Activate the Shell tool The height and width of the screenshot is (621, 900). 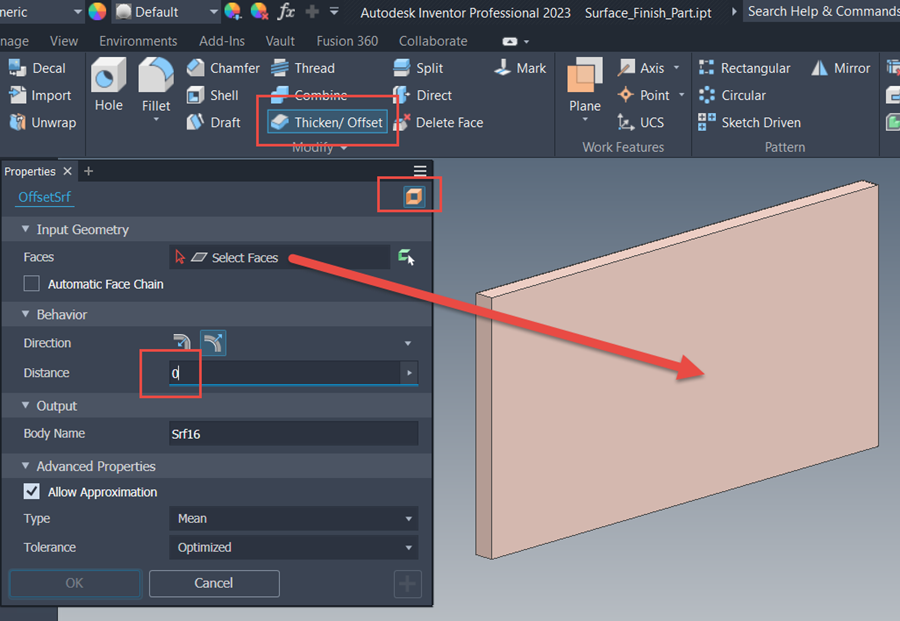[x=215, y=95]
